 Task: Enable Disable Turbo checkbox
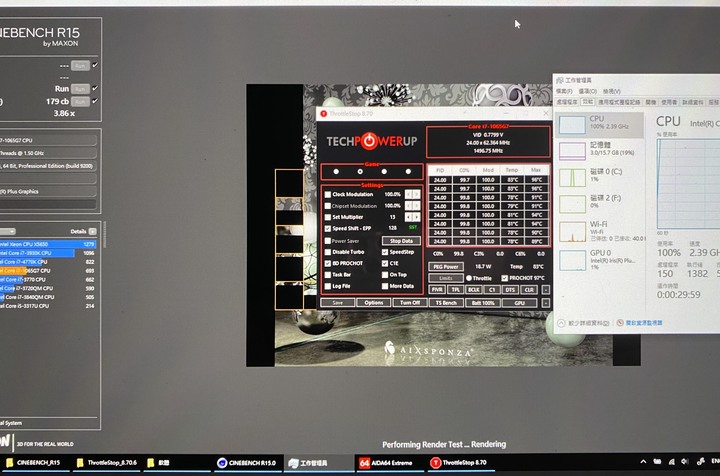click(328, 252)
